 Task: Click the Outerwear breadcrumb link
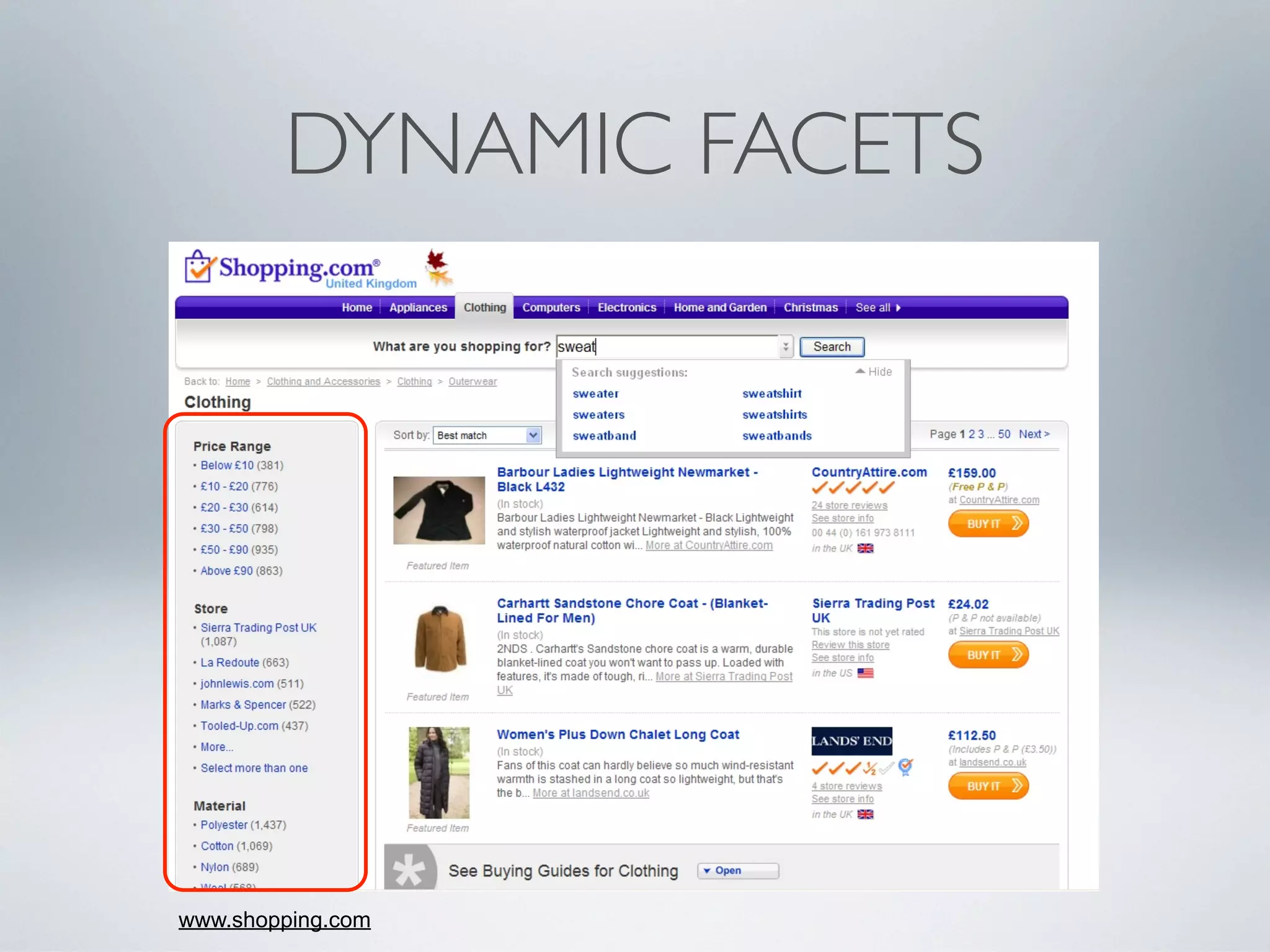point(473,382)
